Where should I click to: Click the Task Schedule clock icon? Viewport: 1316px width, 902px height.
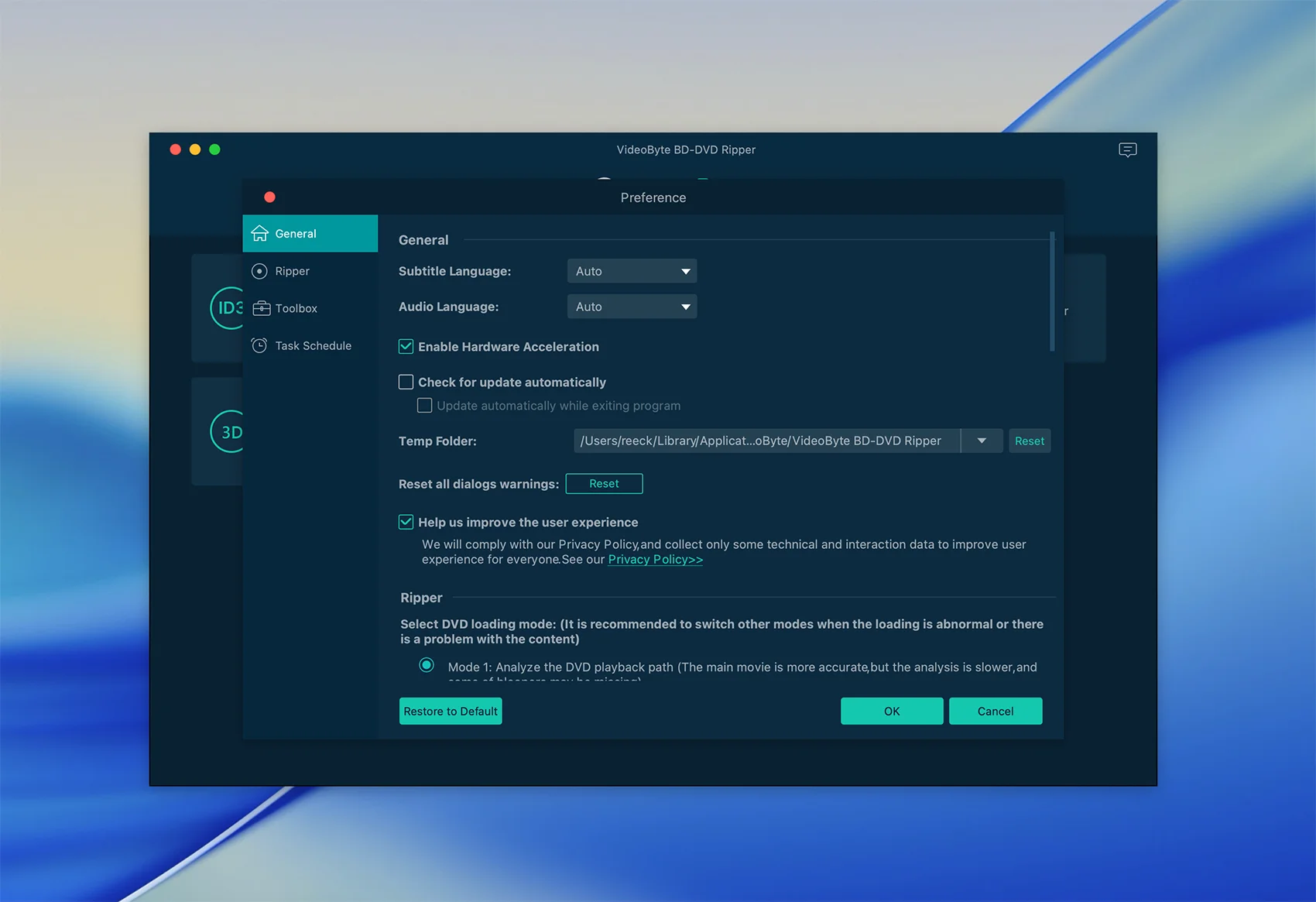[x=260, y=345]
